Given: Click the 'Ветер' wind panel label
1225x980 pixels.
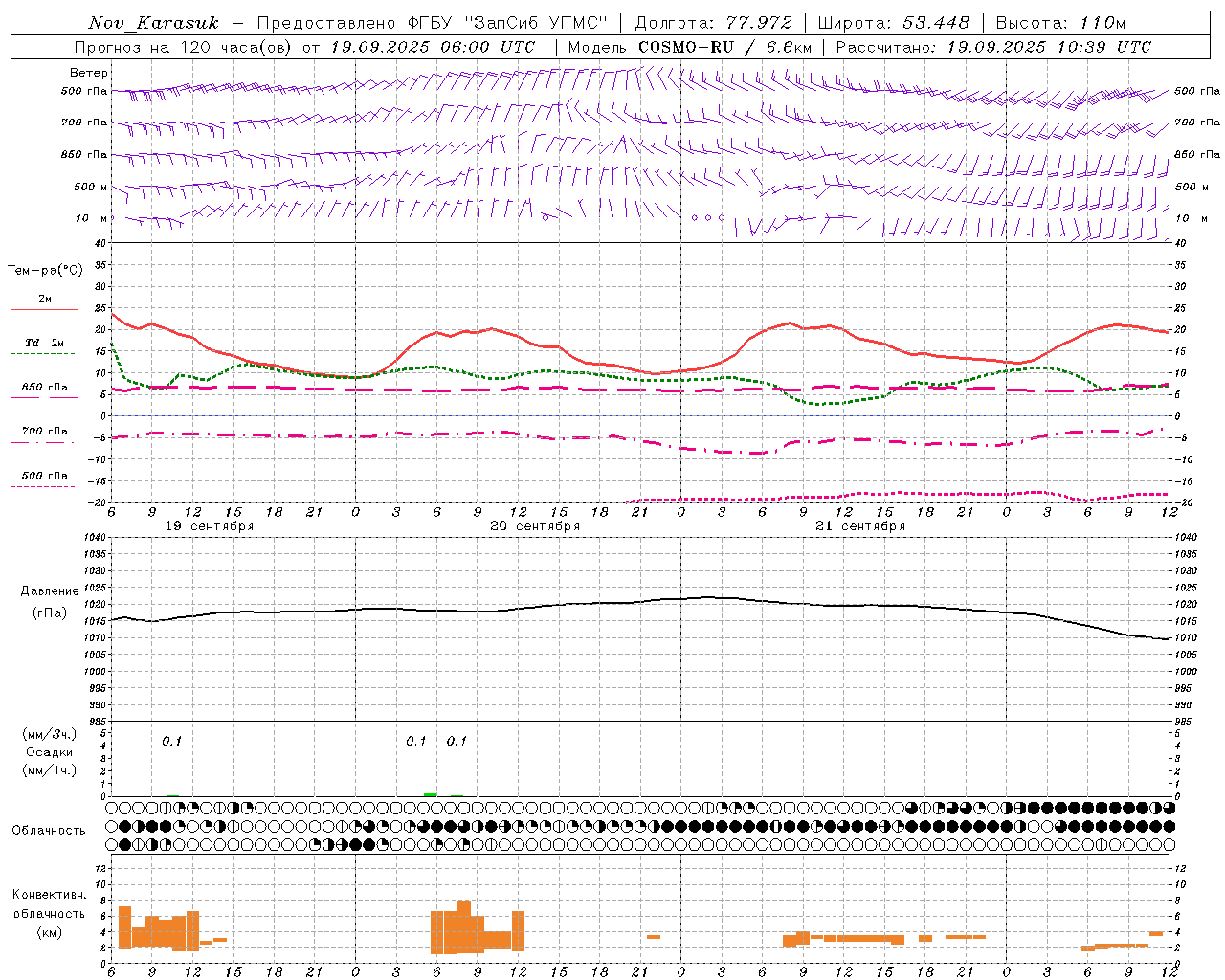Looking at the screenshot, I should 89,73.
